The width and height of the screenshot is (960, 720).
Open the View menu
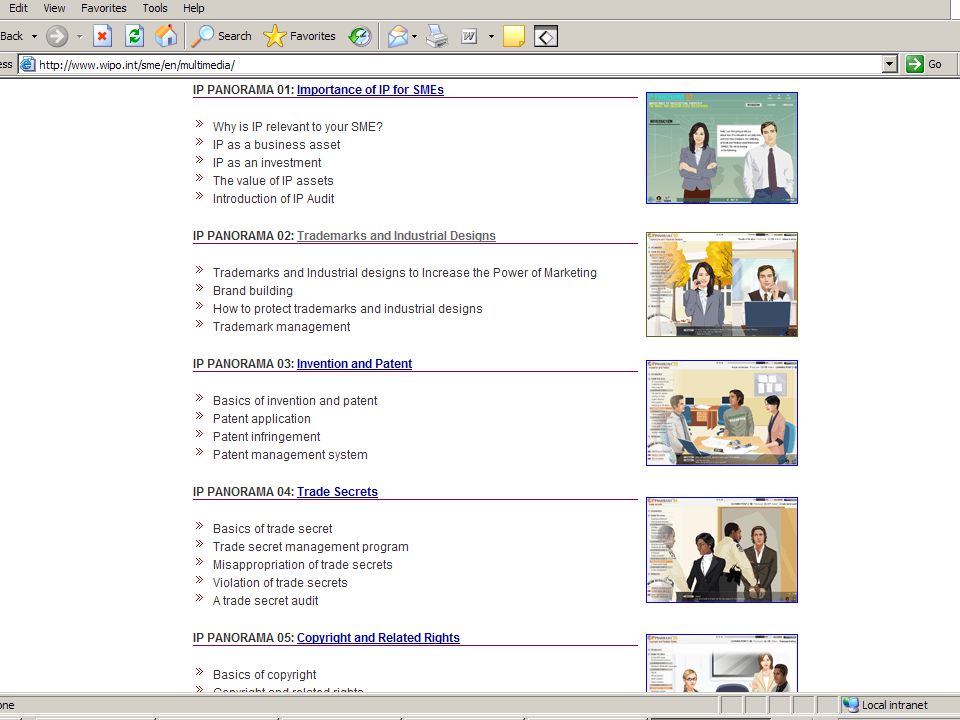coord(54,8)
